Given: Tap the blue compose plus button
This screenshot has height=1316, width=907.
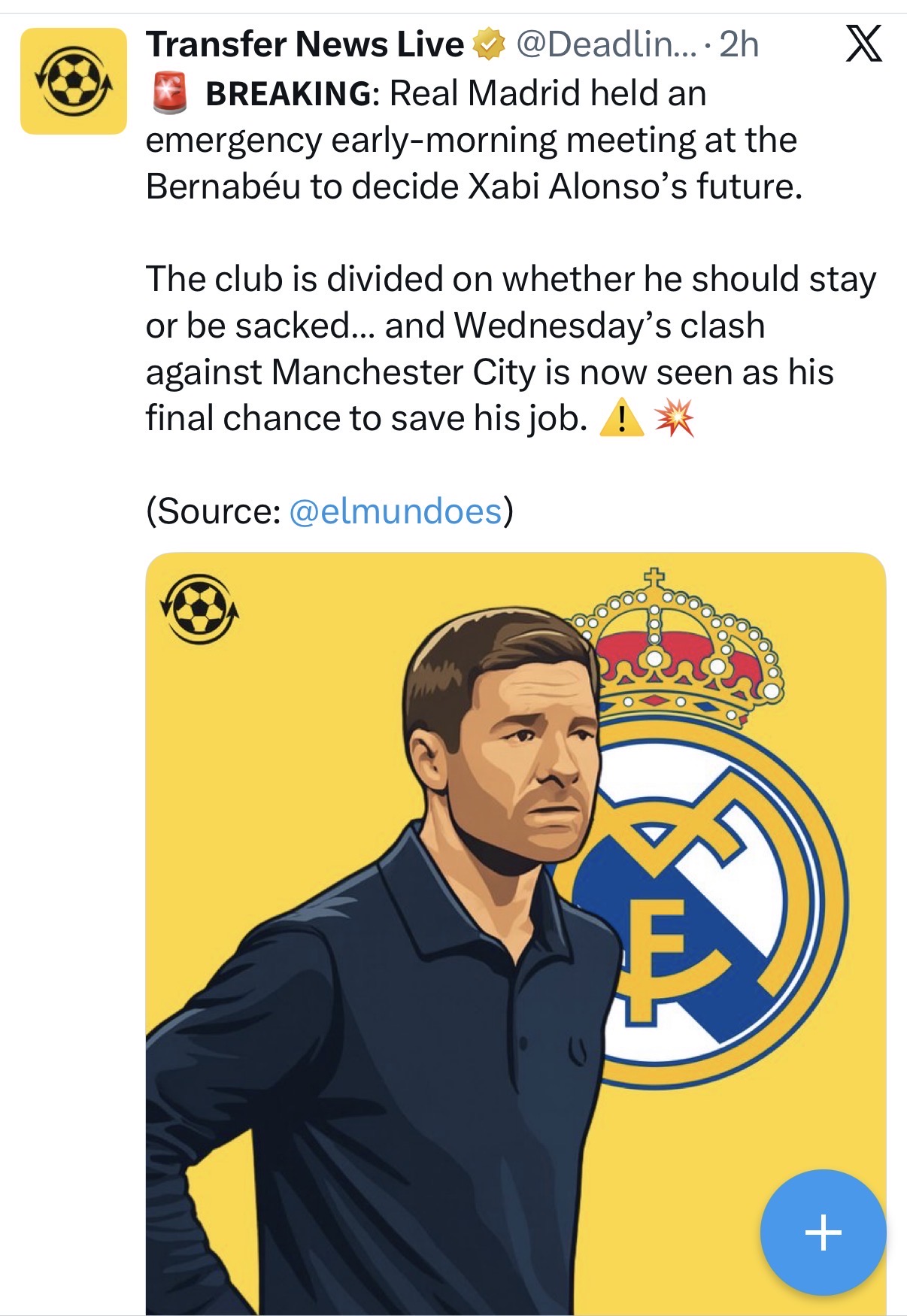Looking at the screenshot, I should pyautogui.click(x=823, y=1233).
